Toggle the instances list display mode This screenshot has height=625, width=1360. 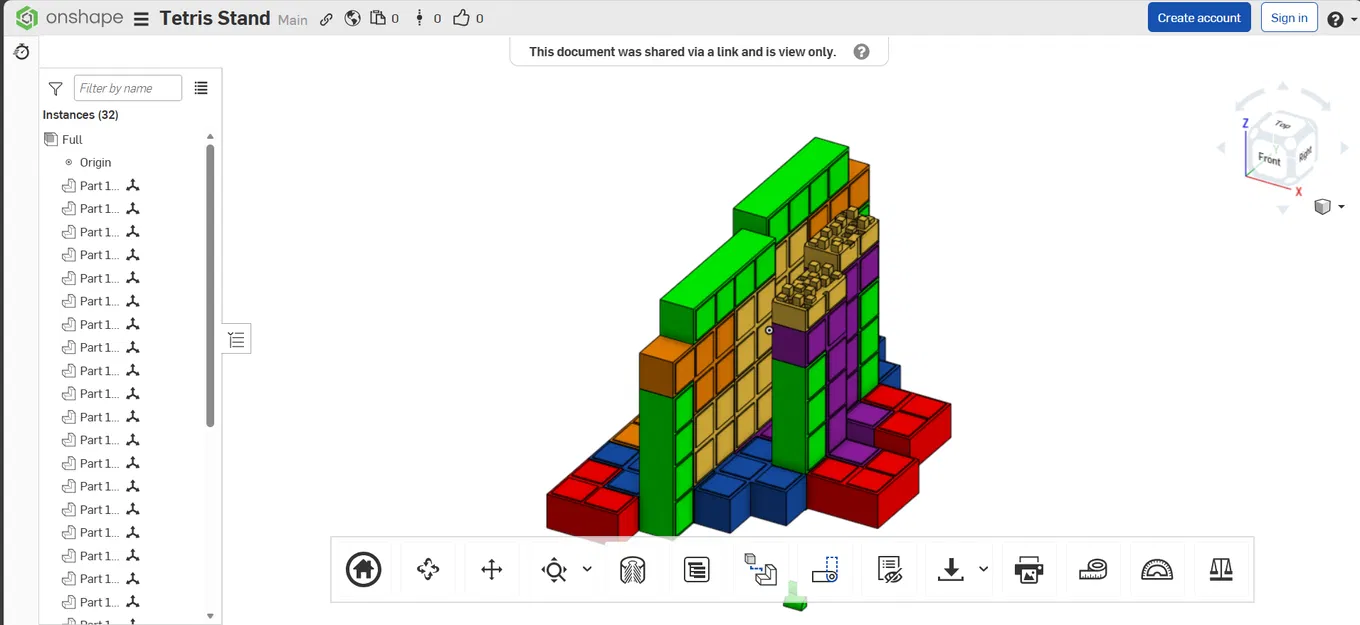click(201, 88)
